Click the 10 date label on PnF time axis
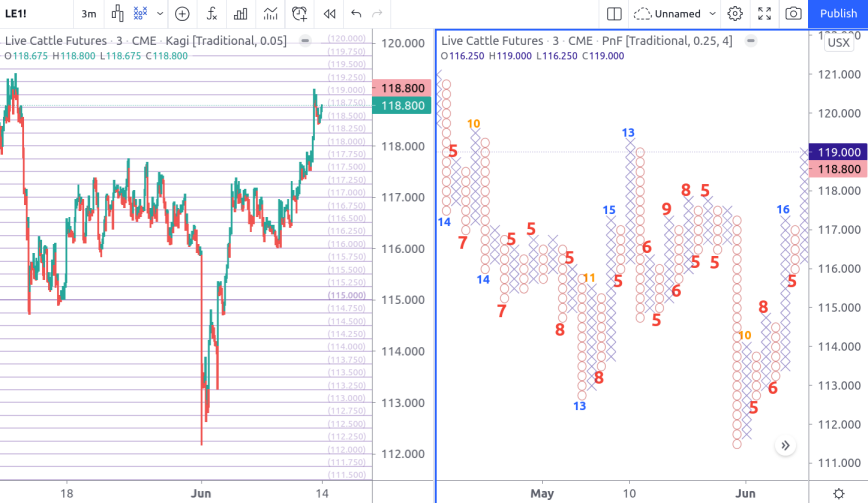 point(629,493)
